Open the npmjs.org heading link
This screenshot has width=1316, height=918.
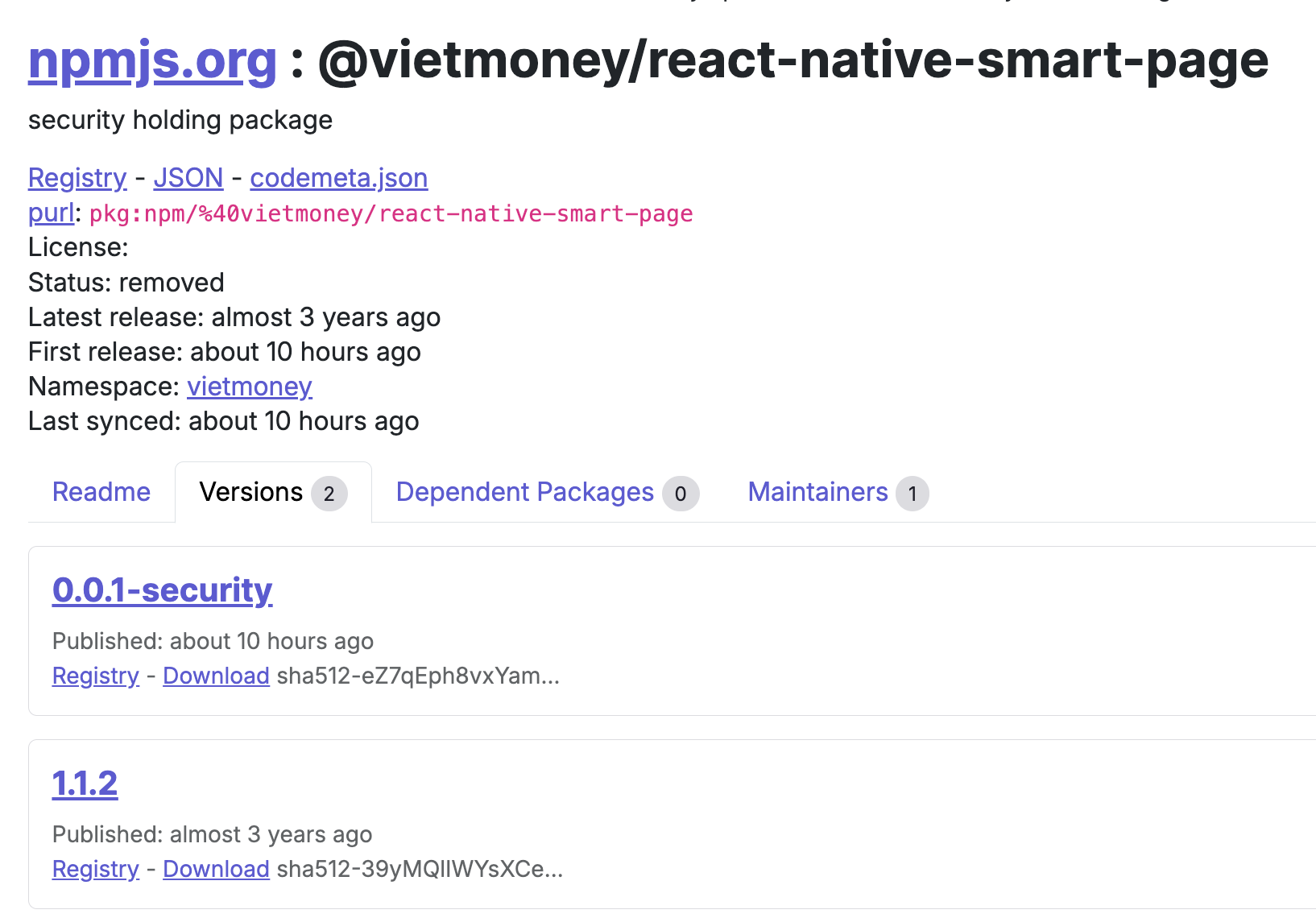(x=152, y=61)
